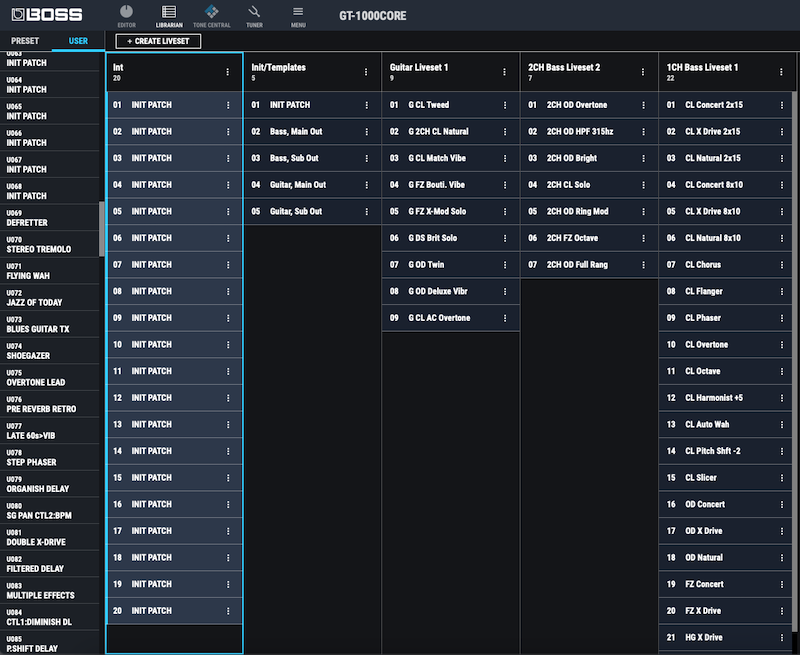Open options for patch 10 in Int liveset
The image size is (800, 655).
228,345
